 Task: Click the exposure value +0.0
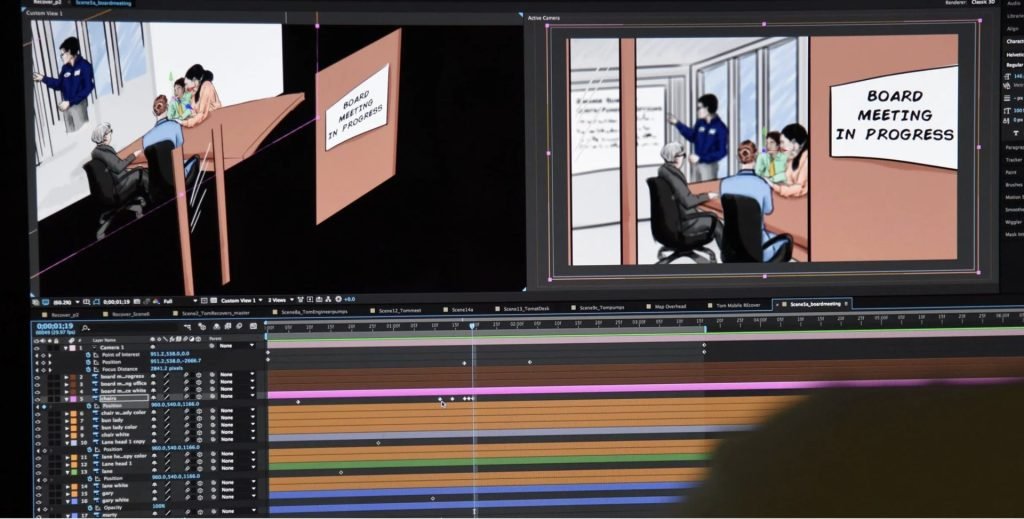point(350,300)
